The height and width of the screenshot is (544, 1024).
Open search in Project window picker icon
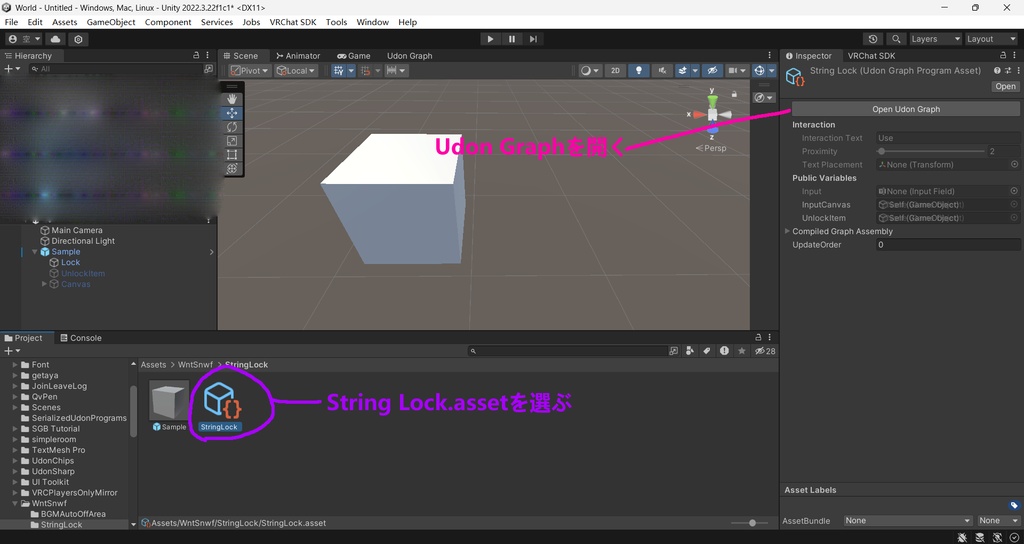(673, 351)
